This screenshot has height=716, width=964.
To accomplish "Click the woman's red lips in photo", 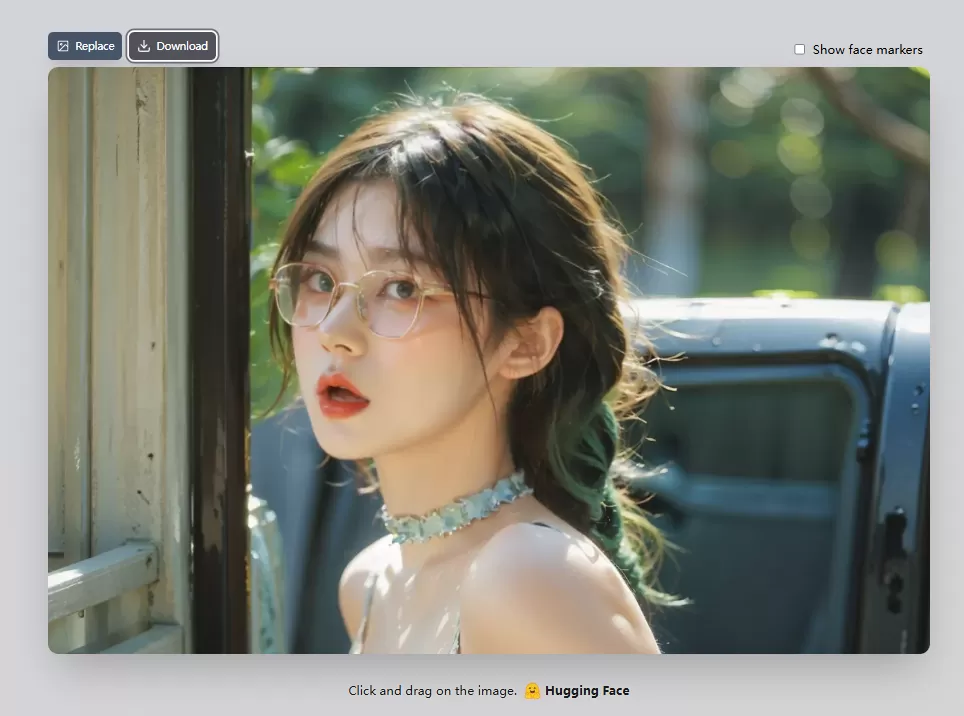I will (341, 395).
